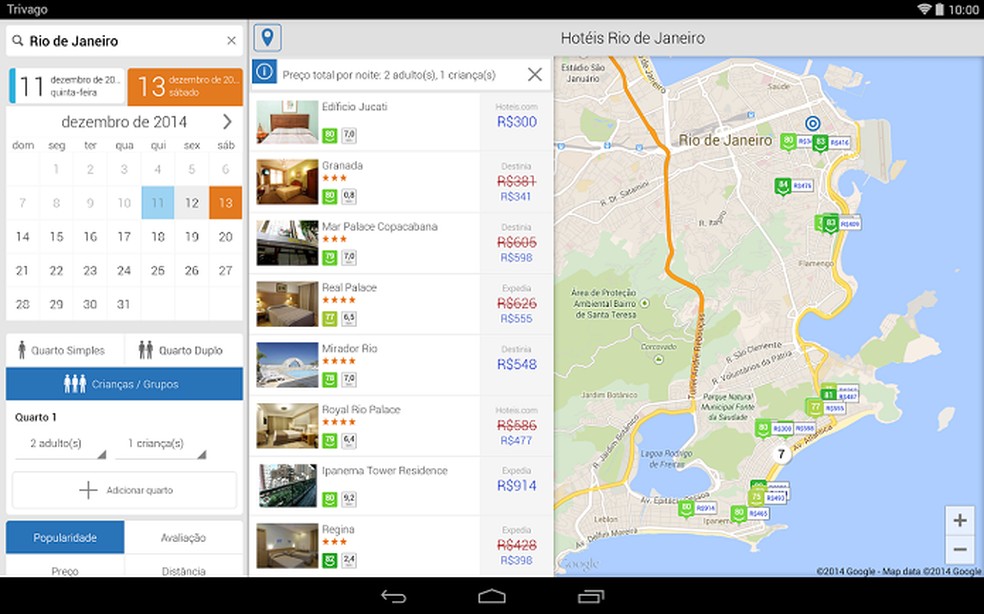Open the 1 criança(s) selector
The width and height of the screenshot is (984, 614).
[x=160, y=443]
